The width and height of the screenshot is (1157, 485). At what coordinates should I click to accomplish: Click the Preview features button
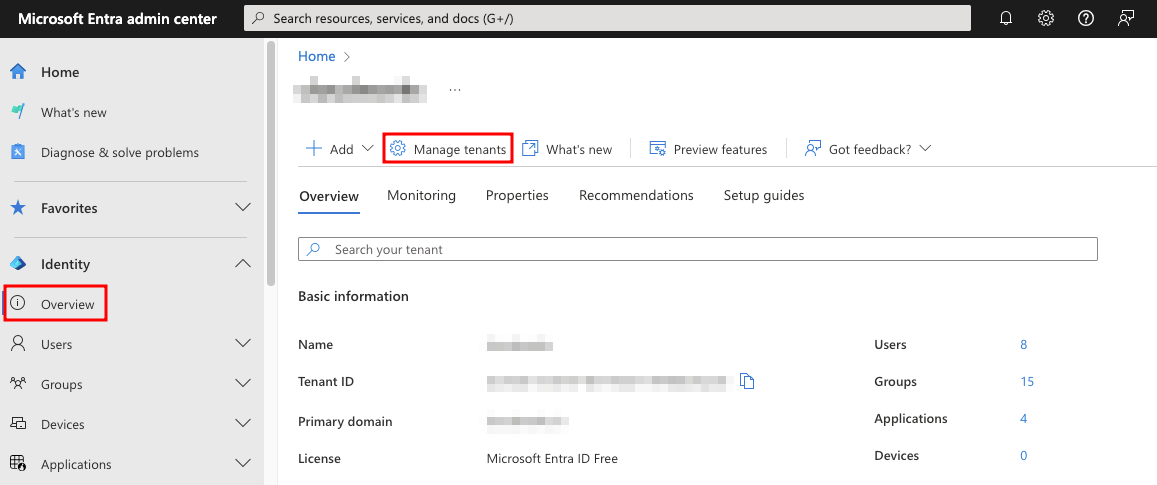pos(708,149)
